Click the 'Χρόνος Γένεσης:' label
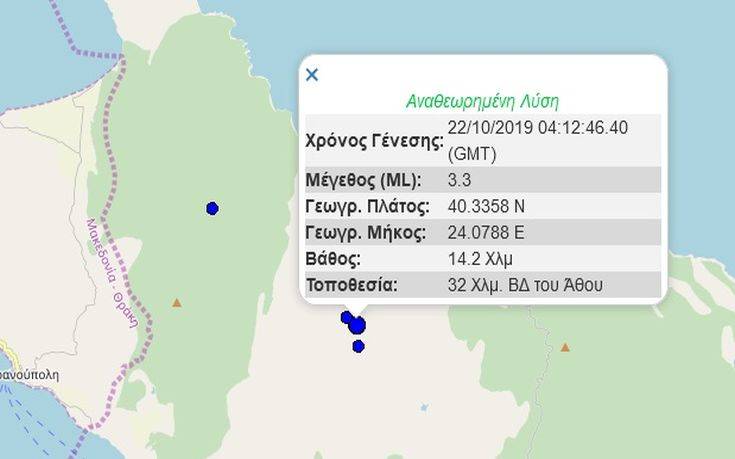The image size is (735, 459). tap(374, 141)
